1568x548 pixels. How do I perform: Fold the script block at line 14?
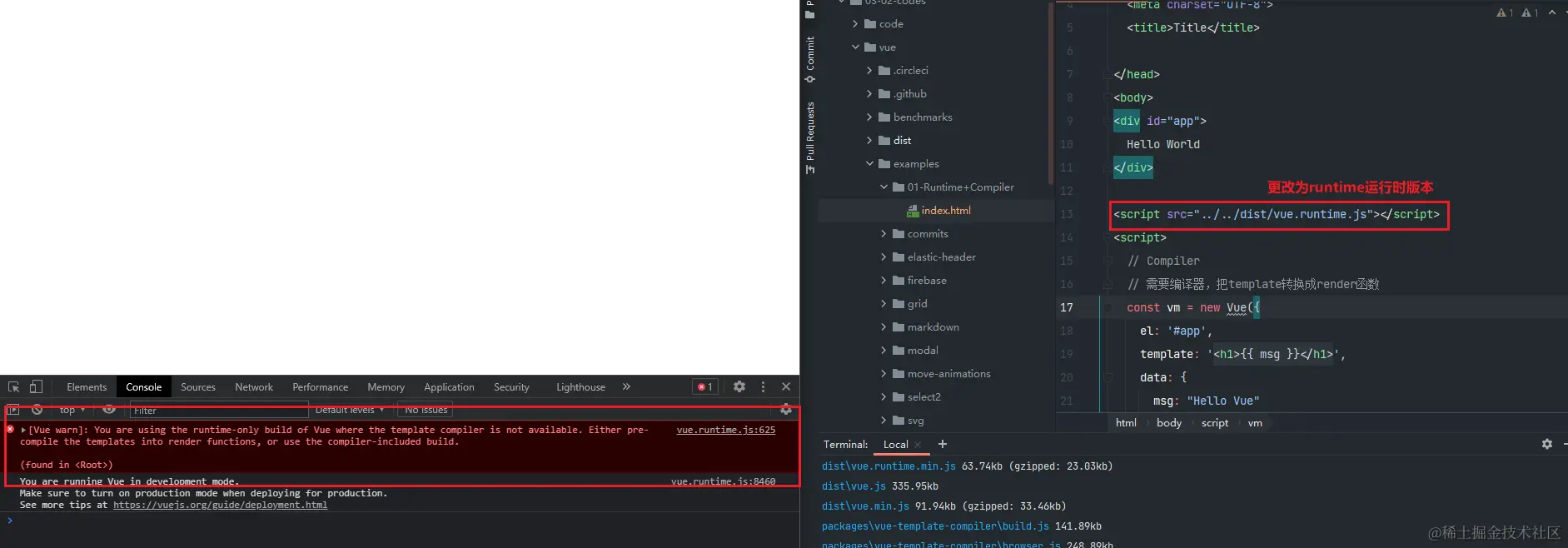coord(1108,237)
